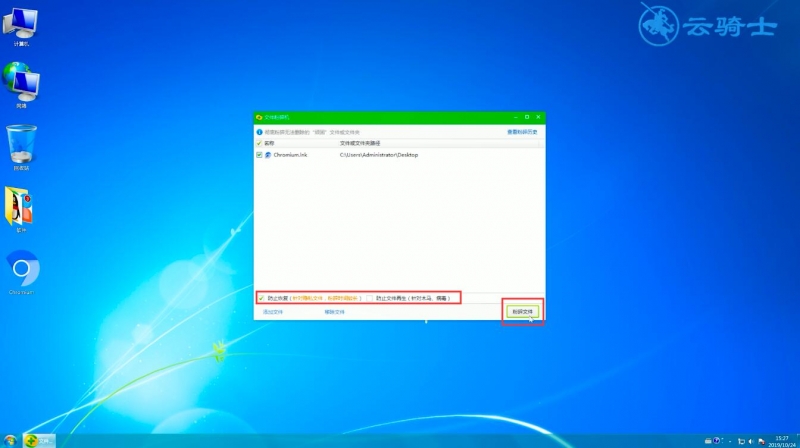Open the Network desktop icon
800x448 pixels.
pyautogui.click(x=21, y=85)
